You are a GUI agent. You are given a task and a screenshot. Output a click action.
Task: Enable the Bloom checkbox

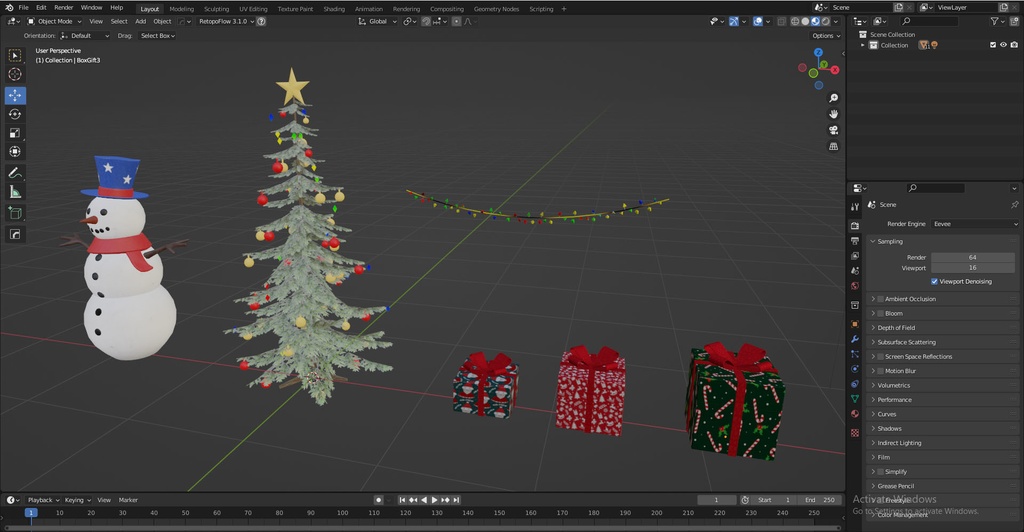(x=880, y=313)
